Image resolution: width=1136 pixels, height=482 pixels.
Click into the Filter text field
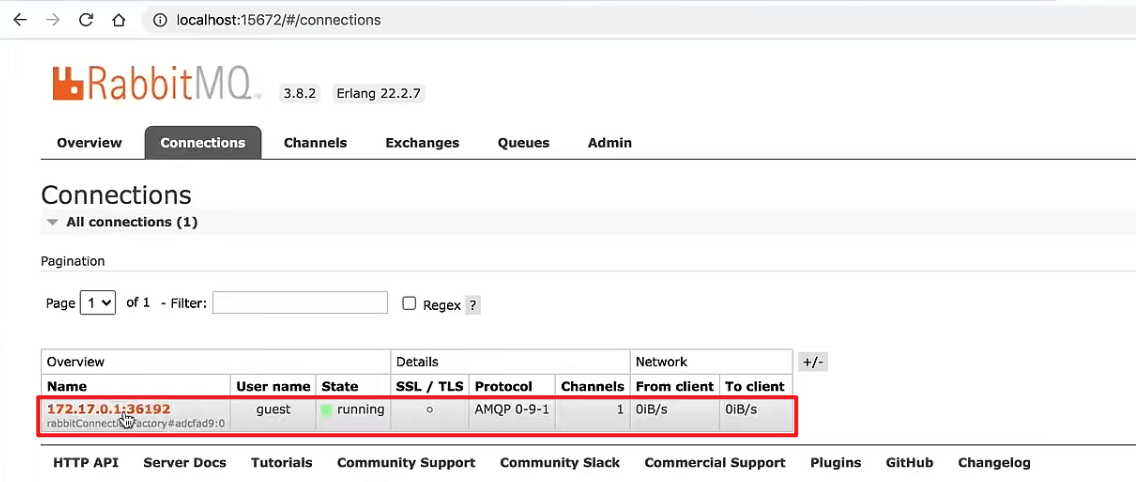(300, 303)
